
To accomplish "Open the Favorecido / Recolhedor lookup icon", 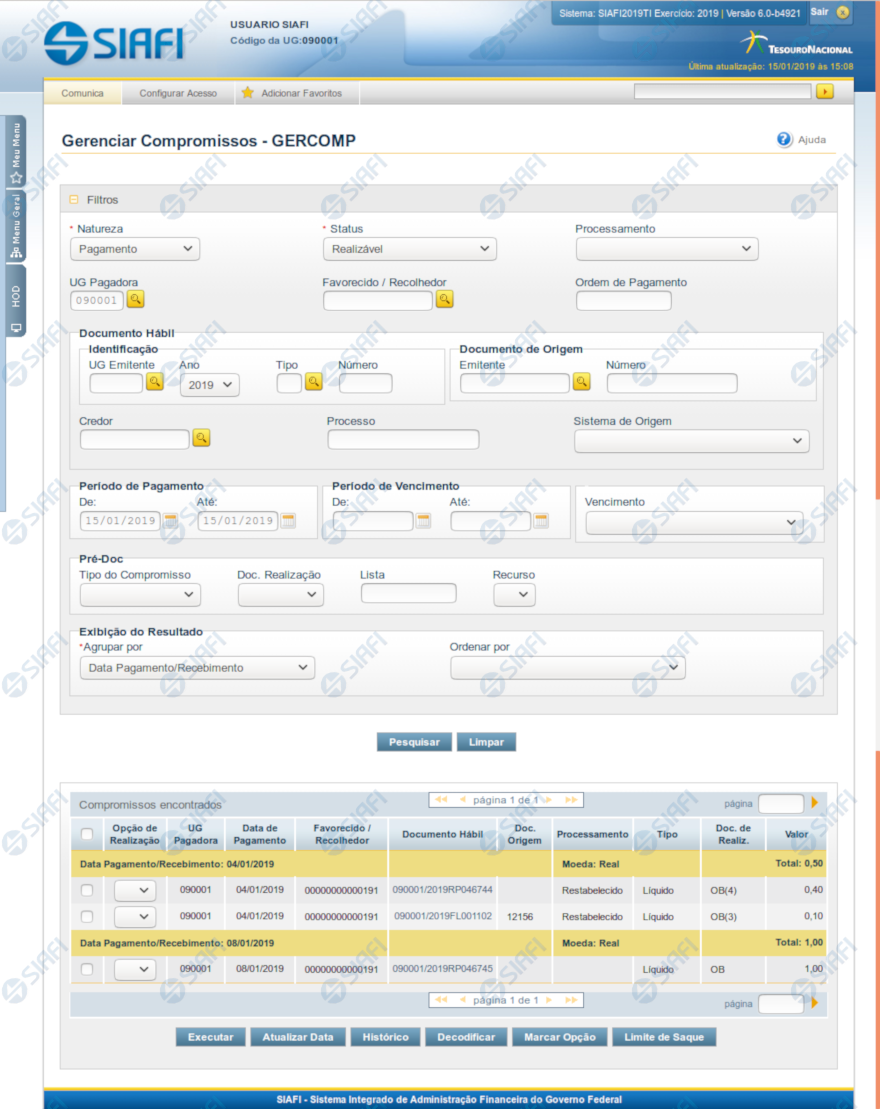I will [x=445, y=299].
